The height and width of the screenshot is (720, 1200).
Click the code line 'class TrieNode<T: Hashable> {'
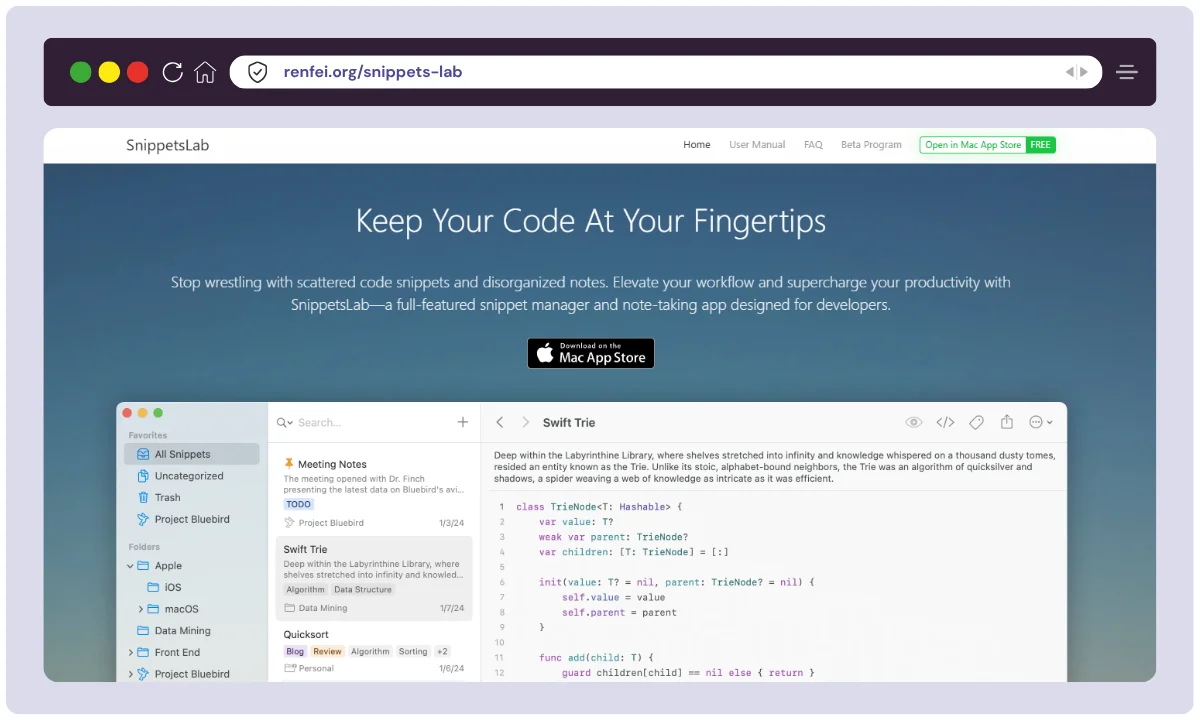pos(598,507)
